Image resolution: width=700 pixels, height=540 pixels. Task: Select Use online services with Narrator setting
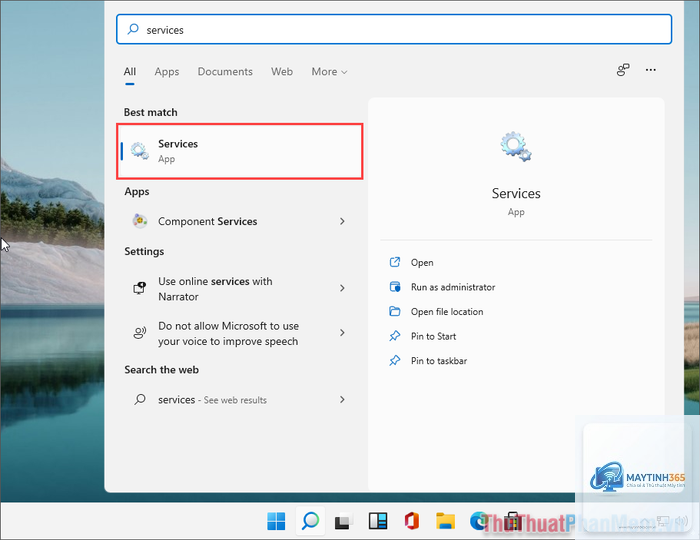[215, 289]
